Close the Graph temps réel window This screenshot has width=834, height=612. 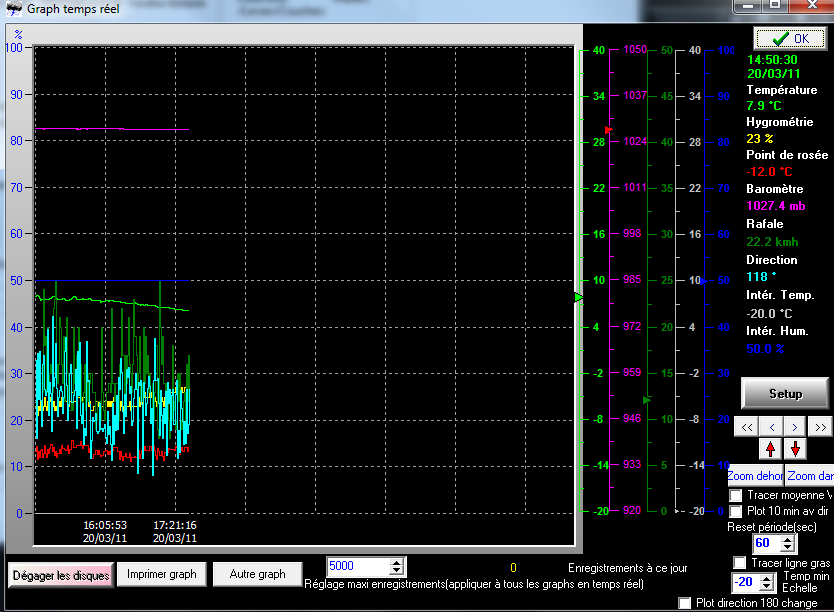pyautogui.click(x=812, y=5)
